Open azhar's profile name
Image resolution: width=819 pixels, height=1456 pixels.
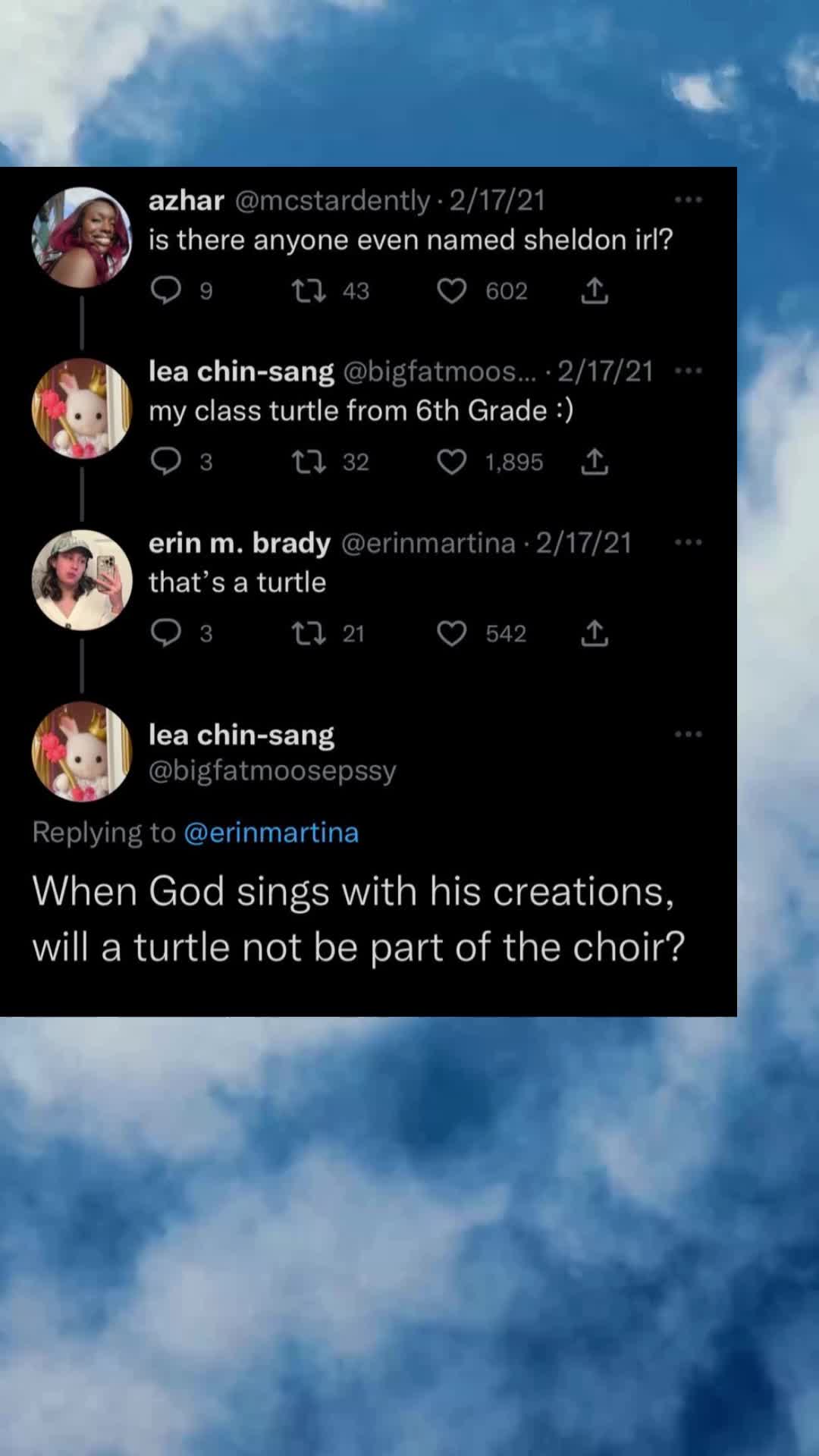coord(187,200)
